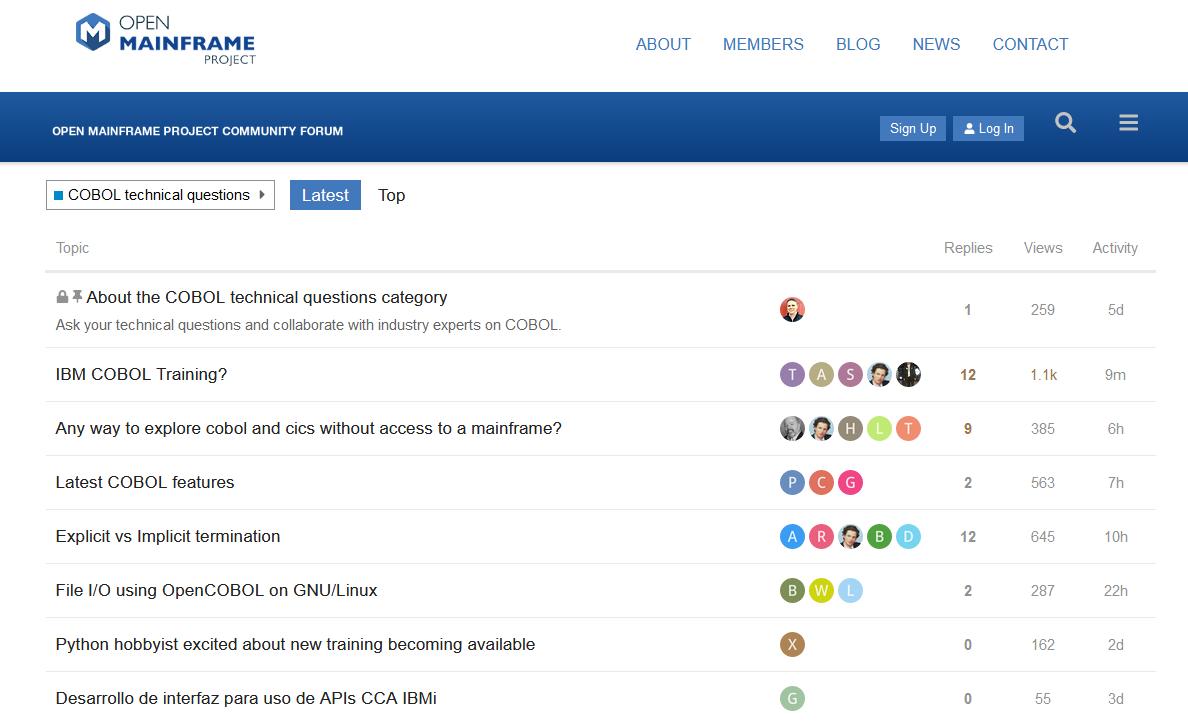Click green B avatar in Explicit vs Implicit row
This screenshot has height=721, width=1188.
(x=879, y=536)
